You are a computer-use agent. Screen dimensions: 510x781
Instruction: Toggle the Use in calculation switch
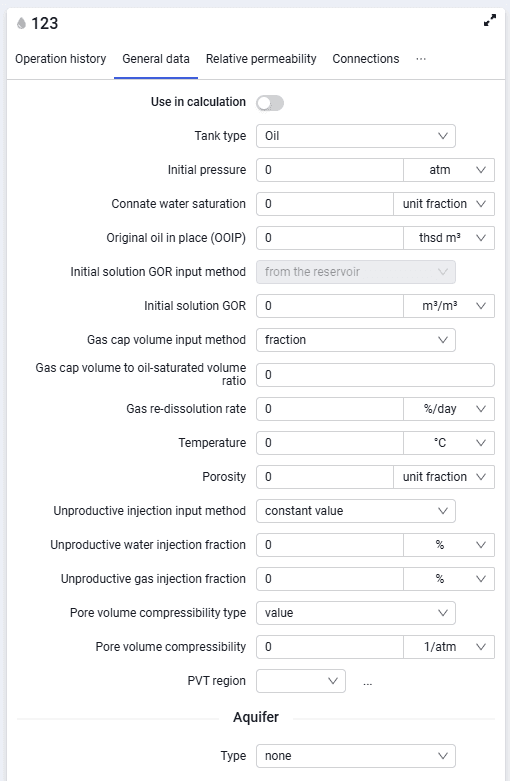click(x=270, y=103)
